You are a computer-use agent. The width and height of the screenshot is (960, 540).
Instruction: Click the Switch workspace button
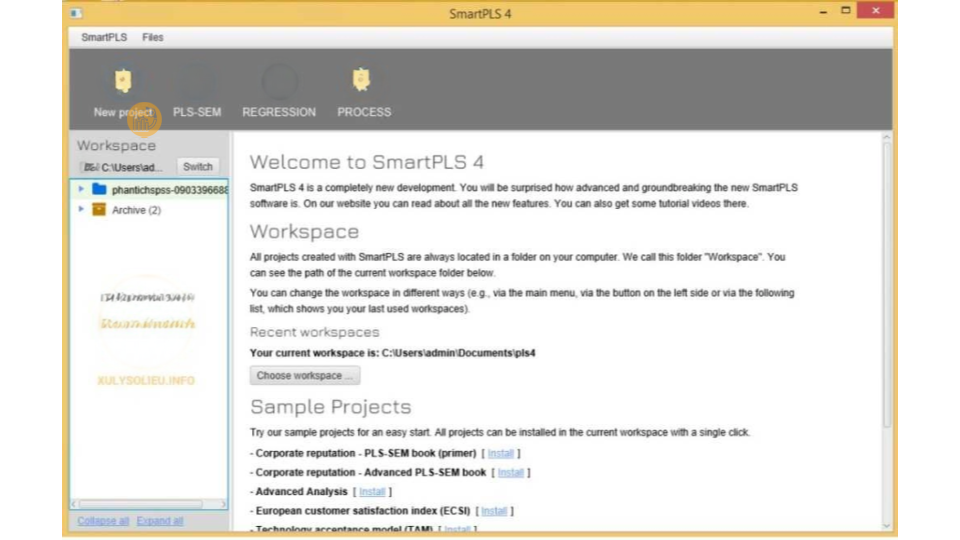[197, 167]
